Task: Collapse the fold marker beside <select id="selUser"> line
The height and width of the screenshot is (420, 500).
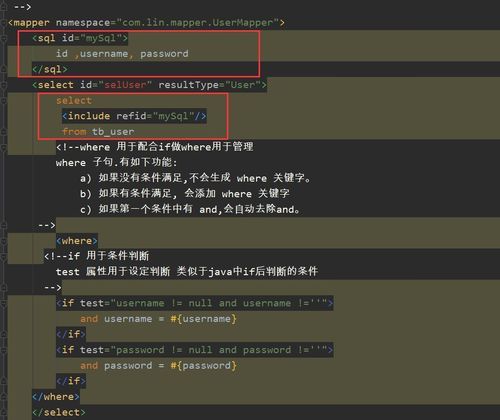Action: (x=4, y=85)
